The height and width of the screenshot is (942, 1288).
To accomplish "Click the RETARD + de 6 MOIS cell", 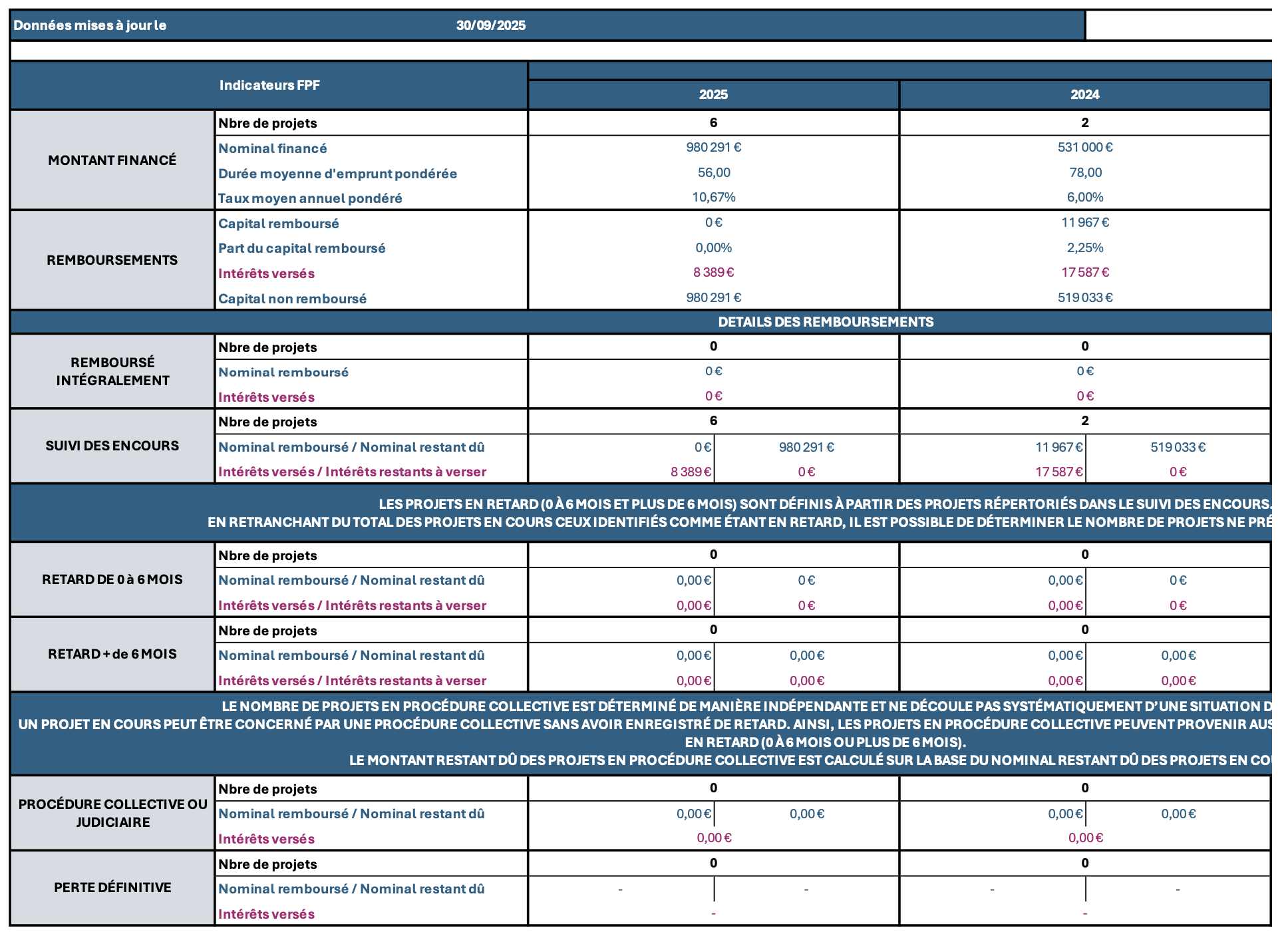I will click(x=112, y=654).
